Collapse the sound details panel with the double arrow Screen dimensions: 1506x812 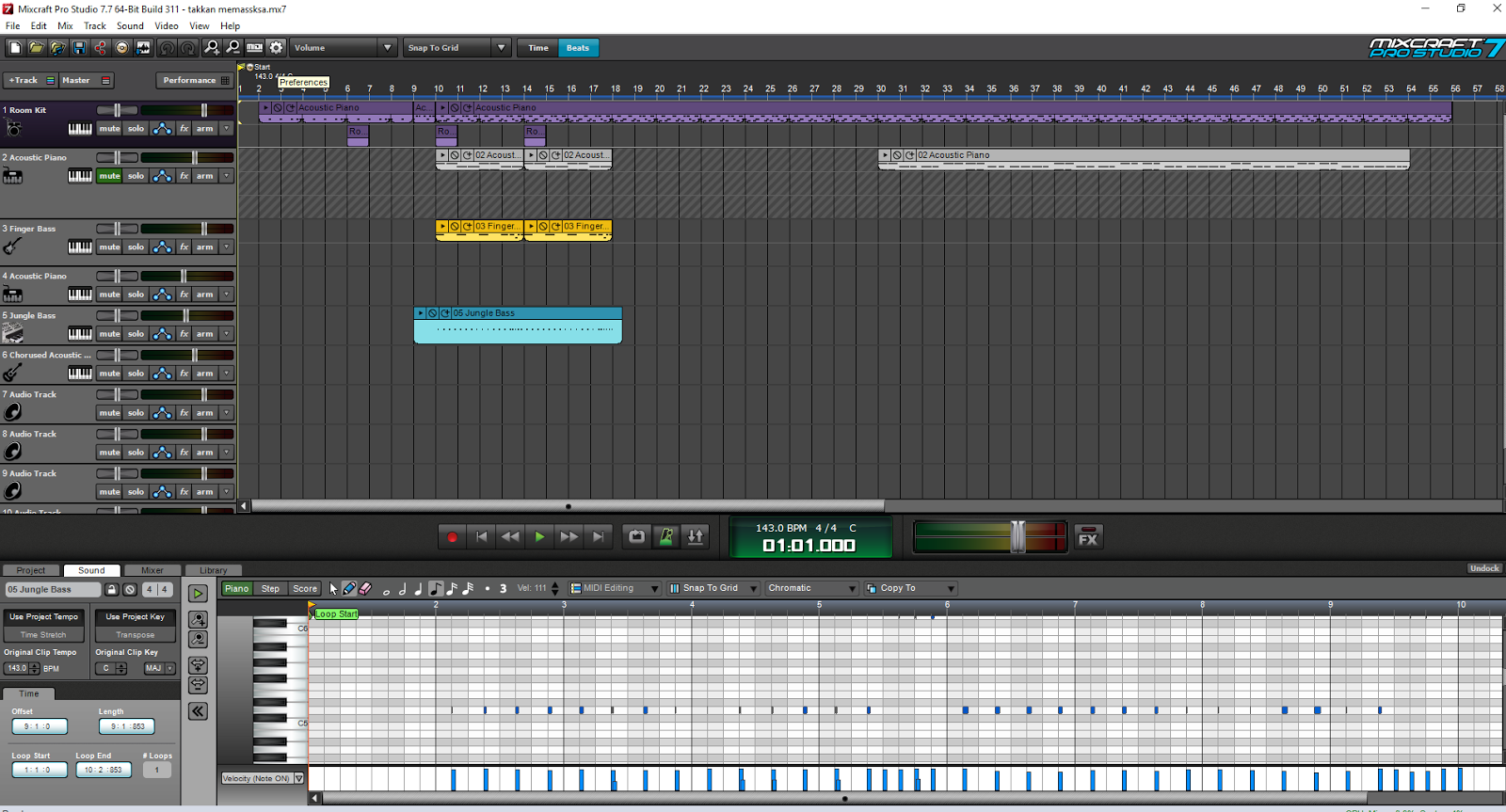[198, 711]
